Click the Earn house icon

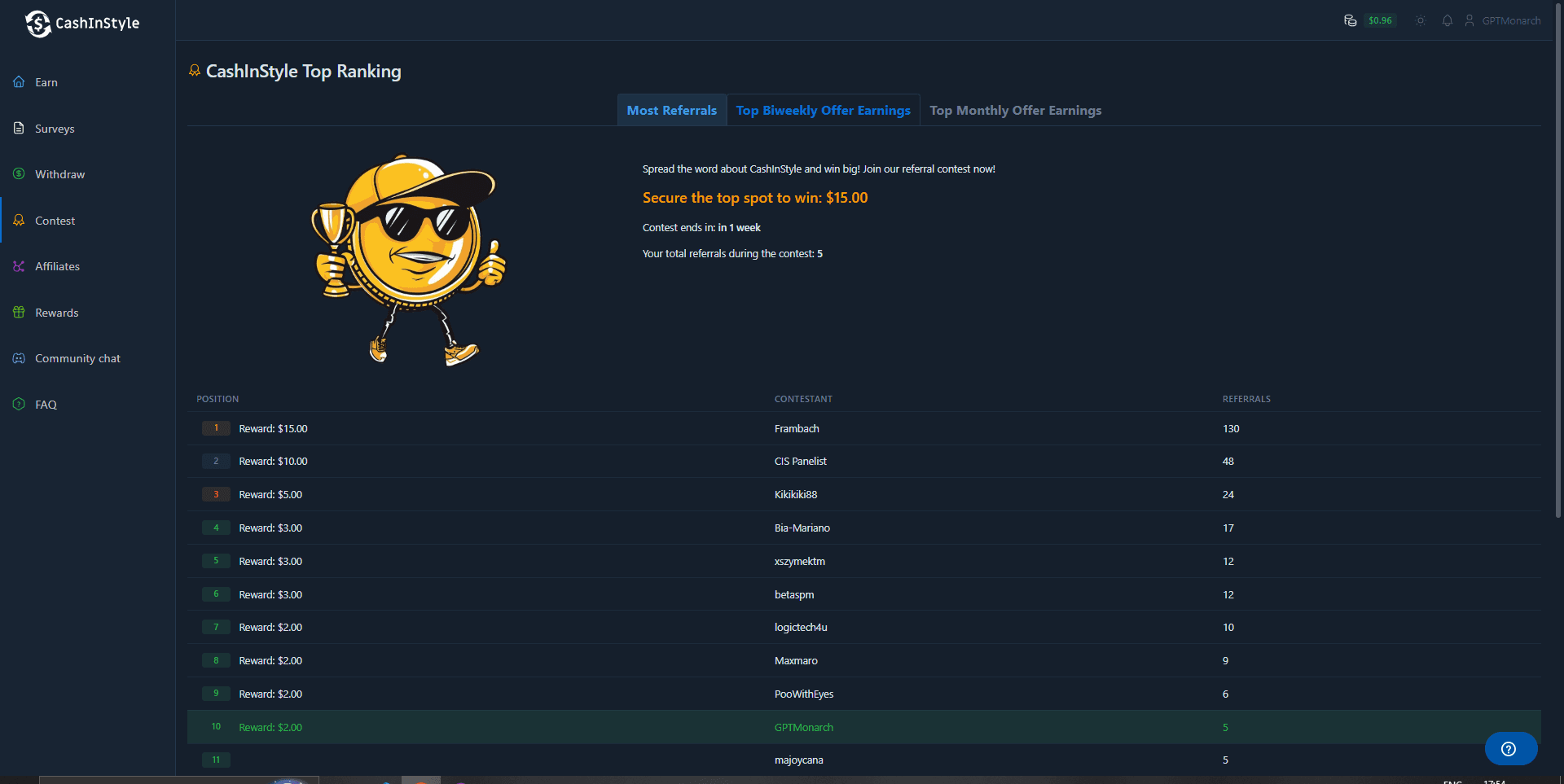point(19,81)
